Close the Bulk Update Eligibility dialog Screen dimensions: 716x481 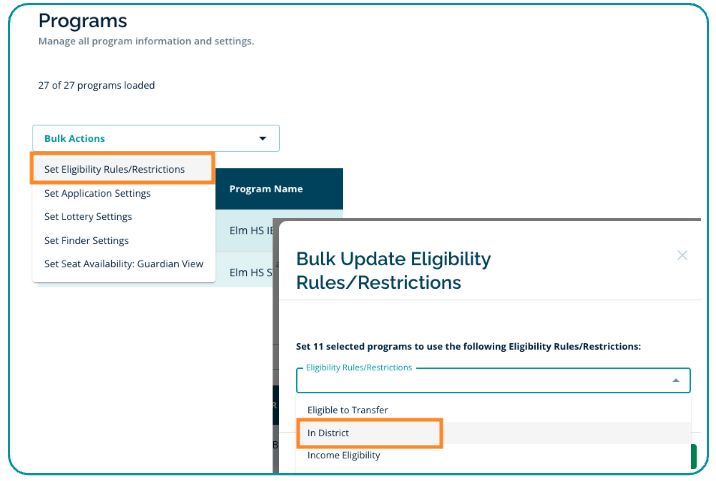682,255
